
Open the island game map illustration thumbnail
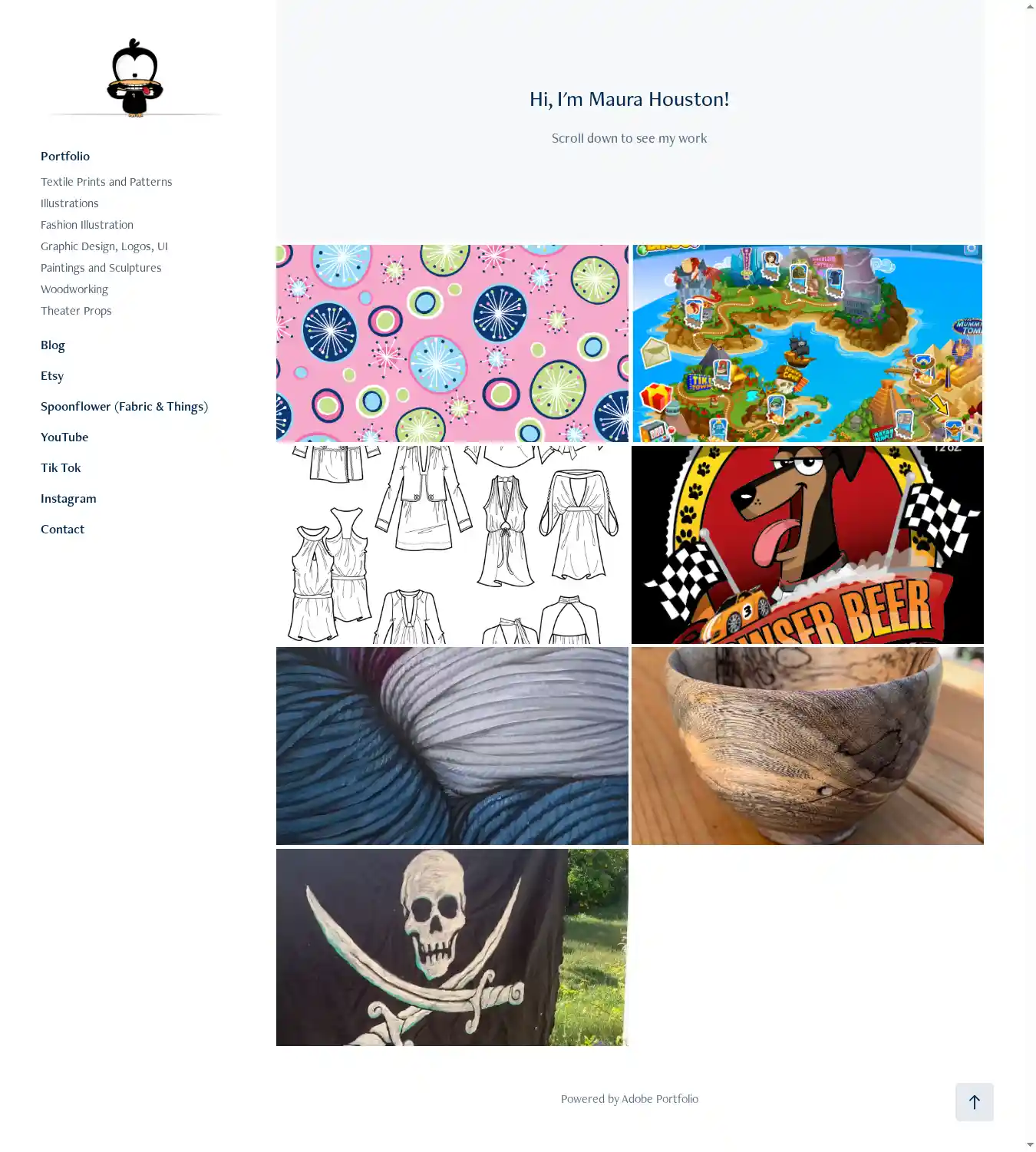(807, 344)
